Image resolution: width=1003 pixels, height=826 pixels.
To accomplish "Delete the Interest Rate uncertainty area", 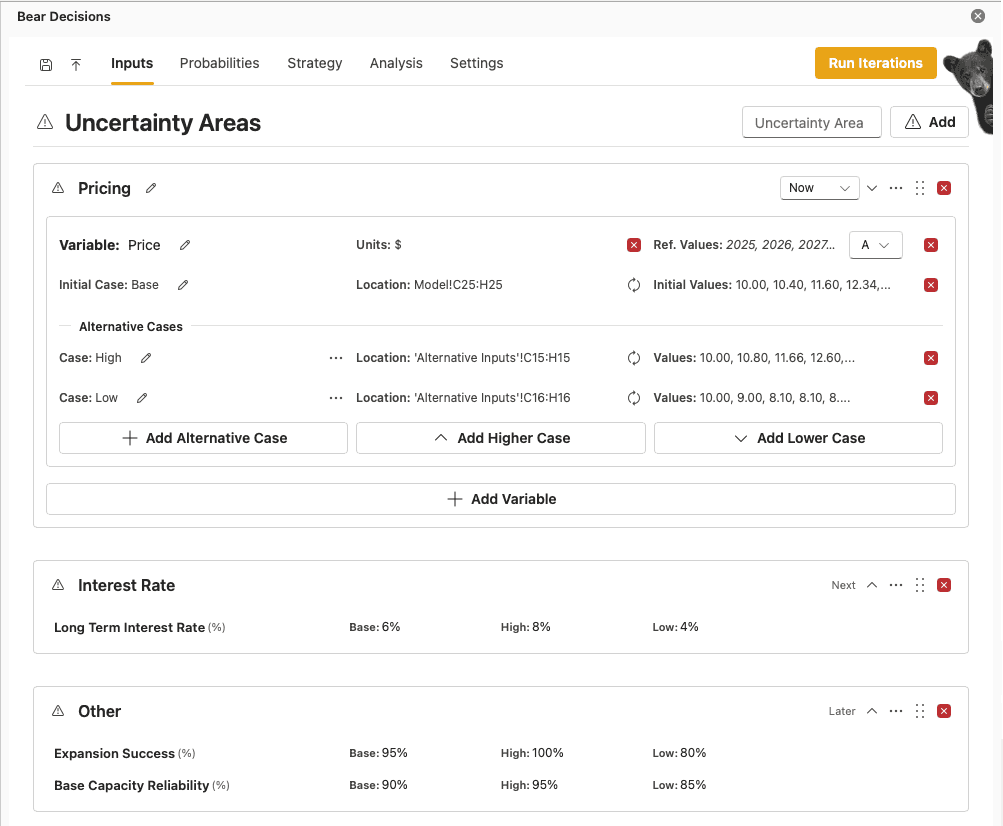I will (x=944, y=585).
